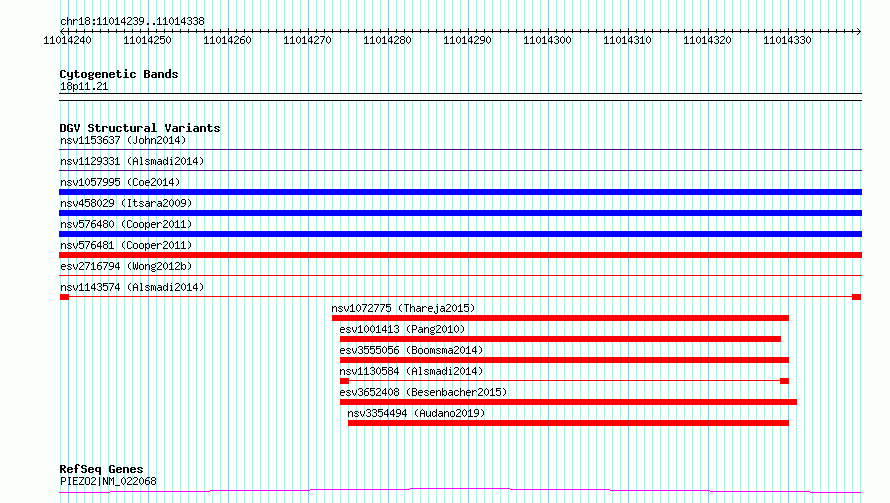Click the blue bar under nsv458029

tap(460, 213)
